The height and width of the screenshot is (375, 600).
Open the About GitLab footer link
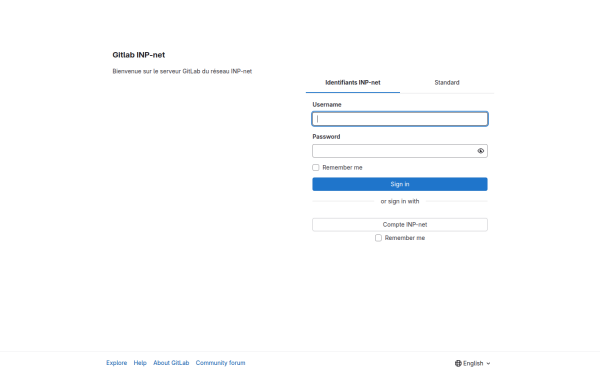171,363
